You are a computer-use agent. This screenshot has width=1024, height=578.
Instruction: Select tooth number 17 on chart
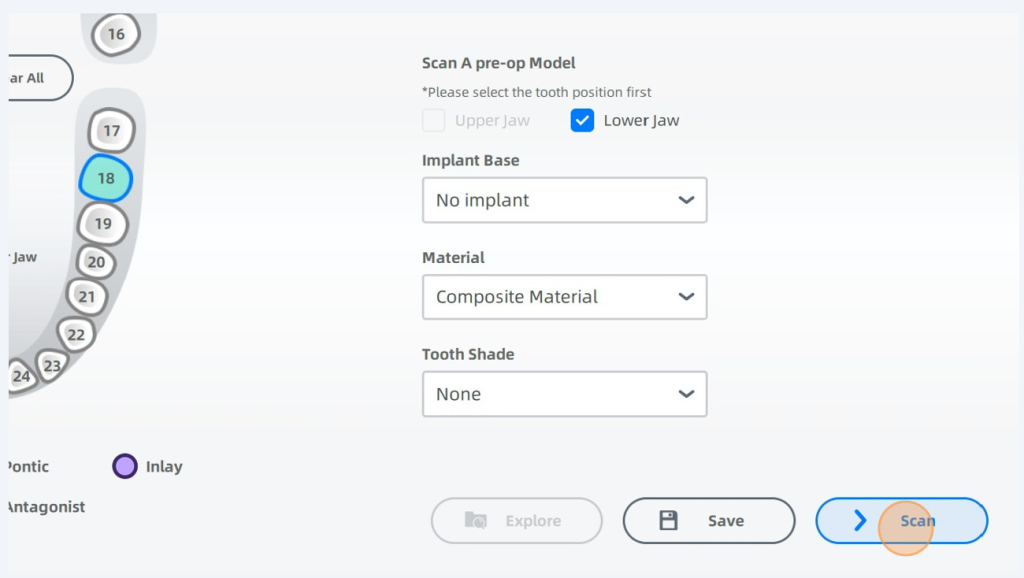tap(111, 131)
